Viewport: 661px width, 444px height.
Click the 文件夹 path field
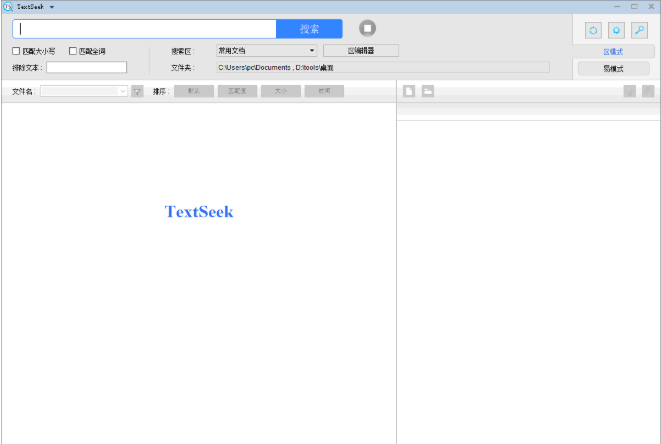tap(383, 67)
